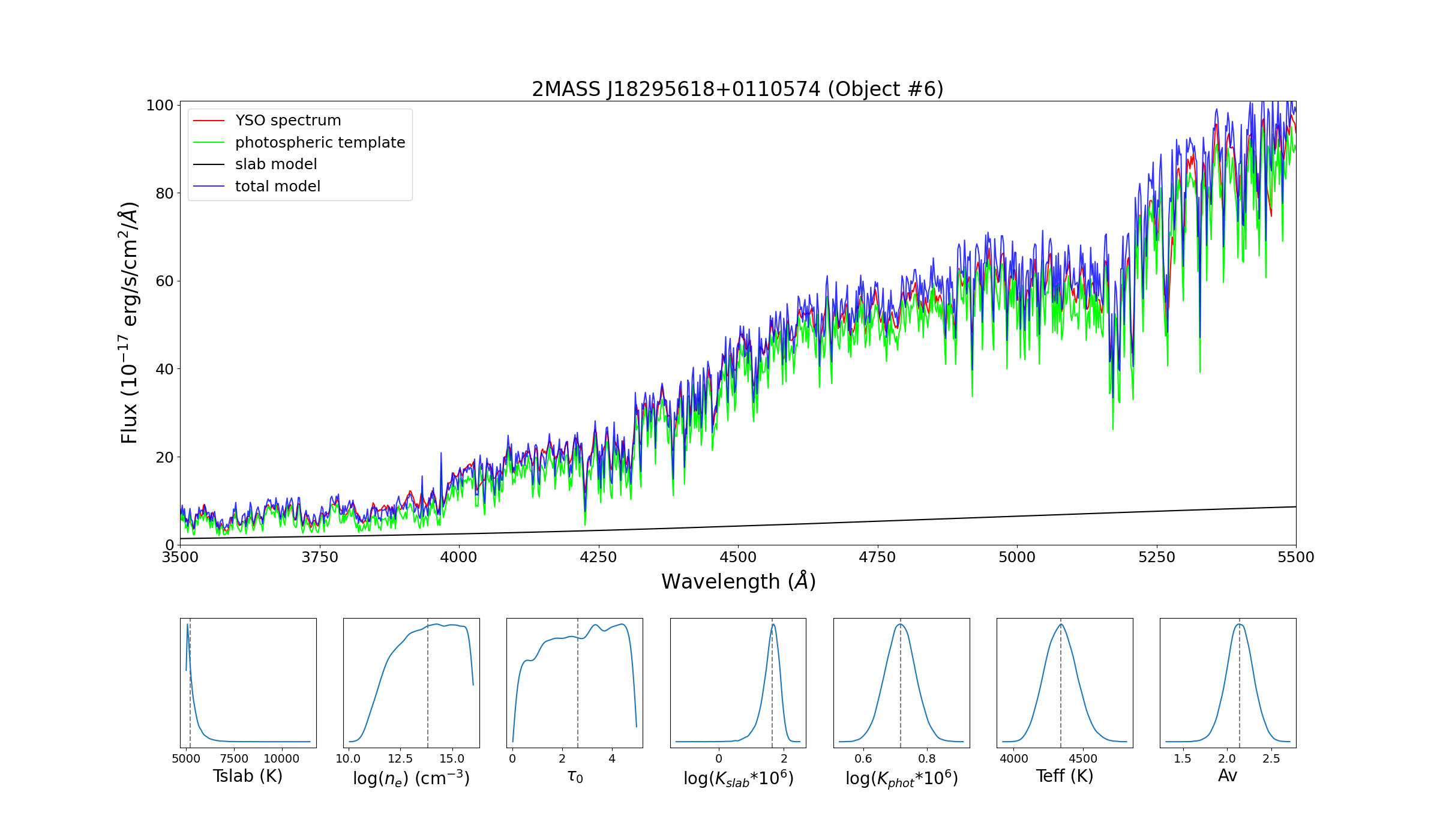This screenshot has height=840, width=1440.
Task: Click the plot title 2MASS J18295618+0110574
Action: coord(737,89)
